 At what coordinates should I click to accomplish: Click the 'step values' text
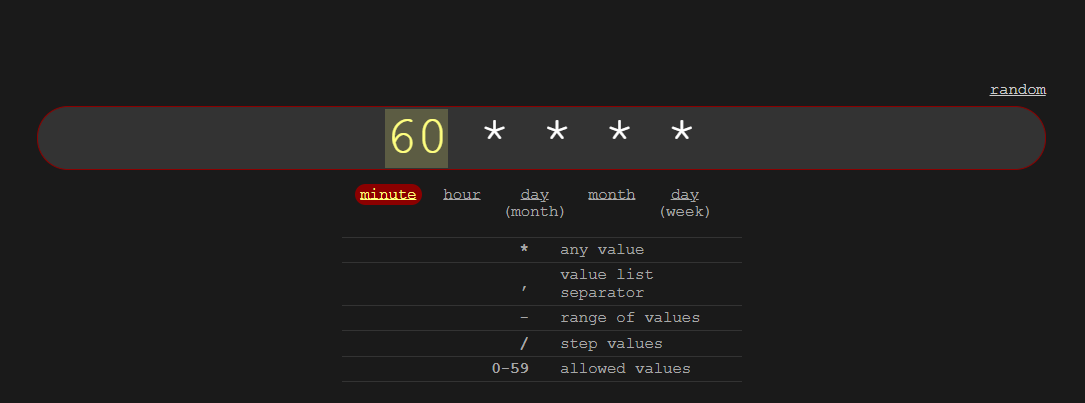click(611, 343)
